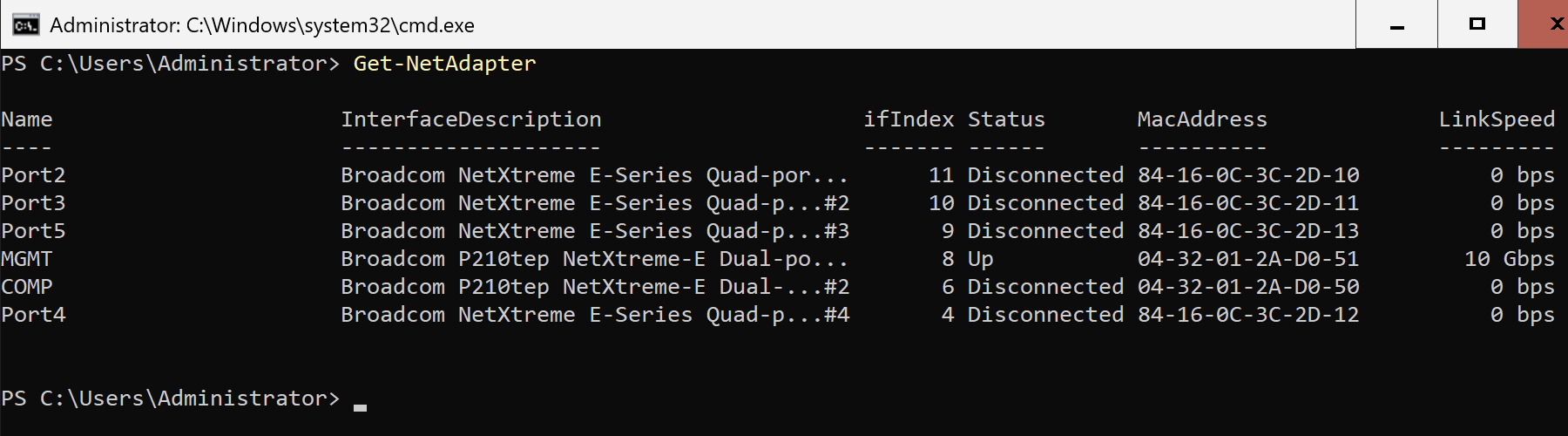This screenshot has height=436, width=1568.
Task: Click the LinkSpeed column header
Action: (1497, 119)
